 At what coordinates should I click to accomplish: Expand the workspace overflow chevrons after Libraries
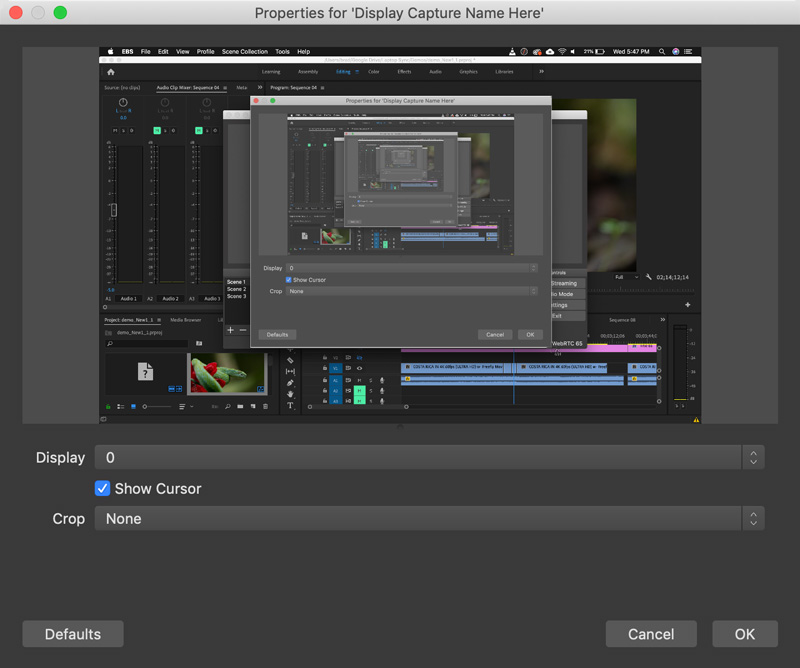[541, 71]
